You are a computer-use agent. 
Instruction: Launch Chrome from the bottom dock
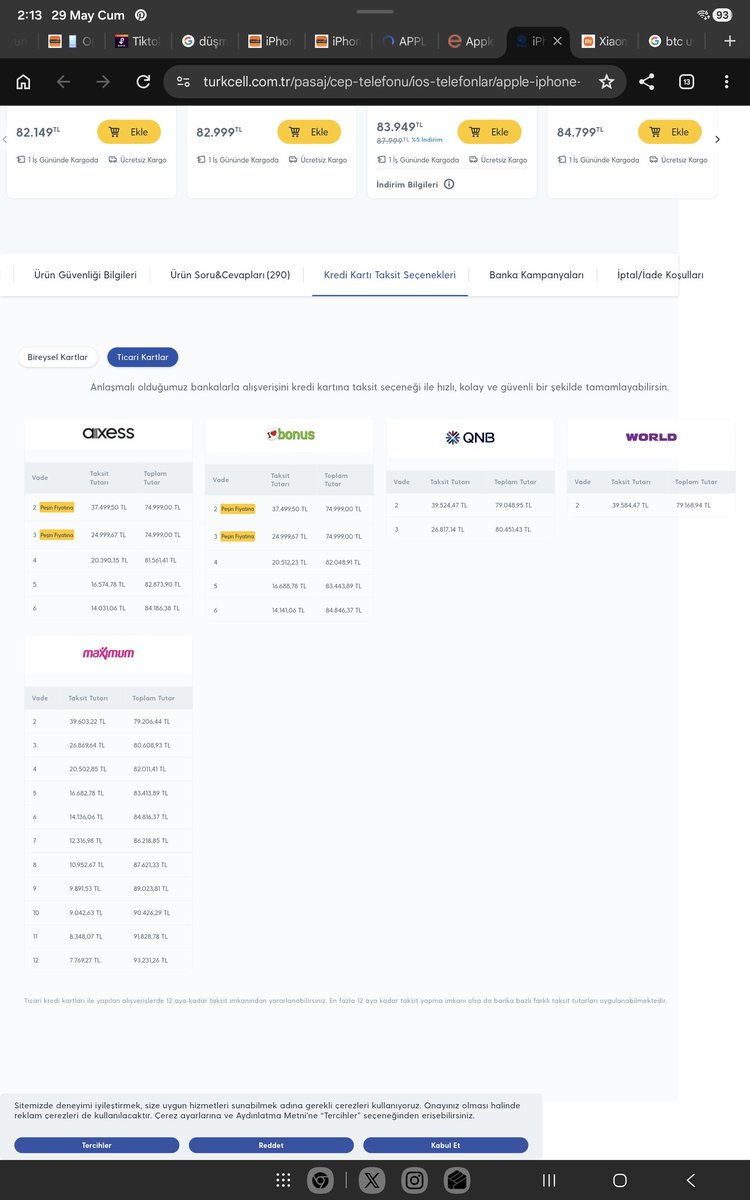tap(320, 1180)
